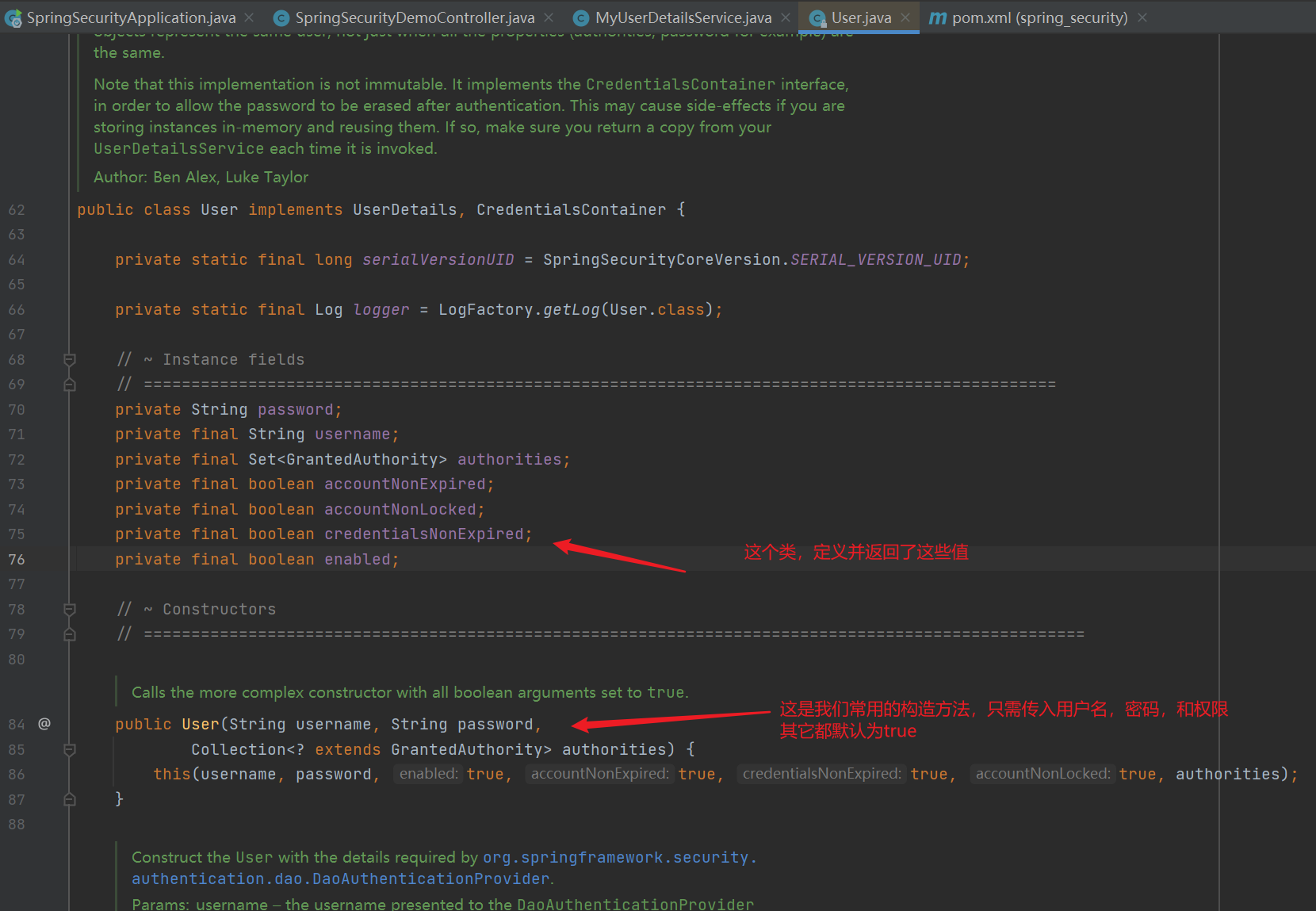Click the @ annotation gutter icon beside line 84
The height and width of the screenshot is (911, 1316).
click(44, 723)
